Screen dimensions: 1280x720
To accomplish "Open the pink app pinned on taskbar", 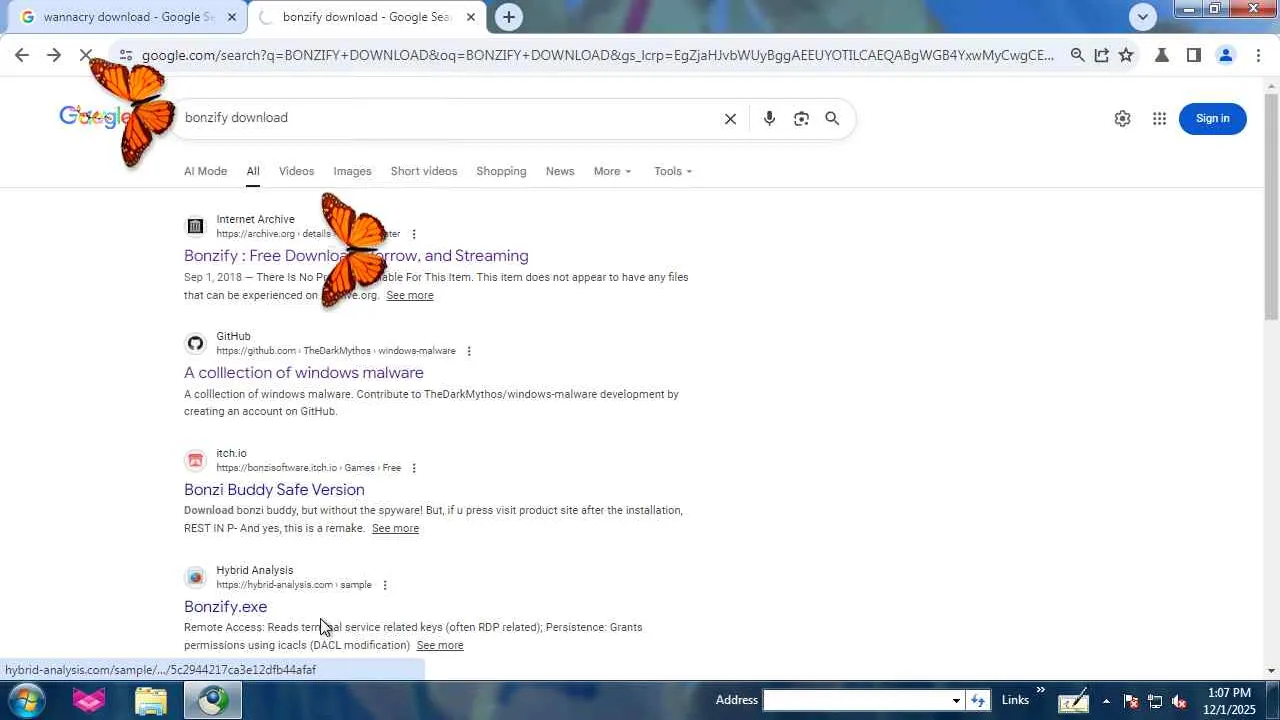I will coord(89,700).
